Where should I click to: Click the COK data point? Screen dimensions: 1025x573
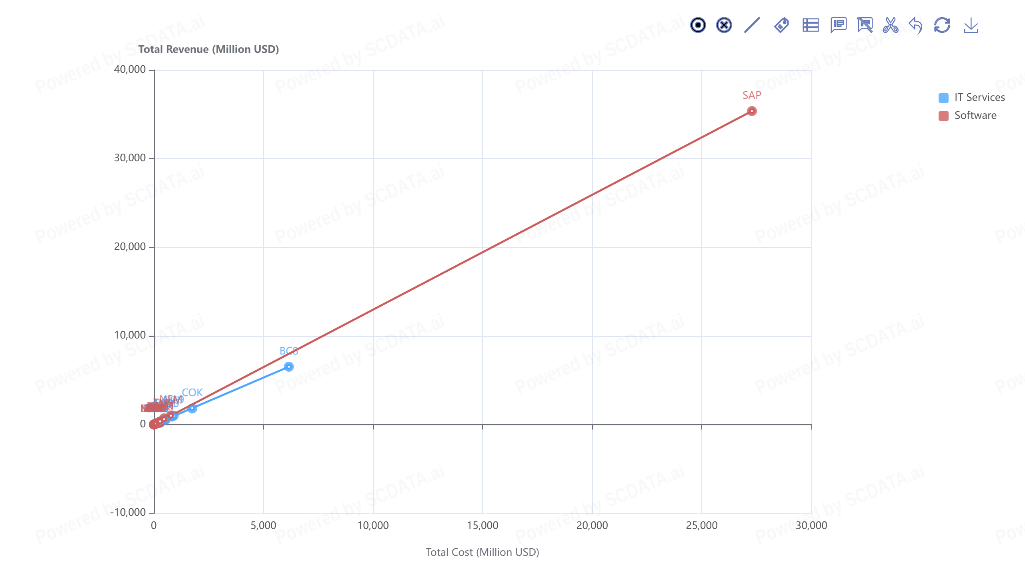192,408
